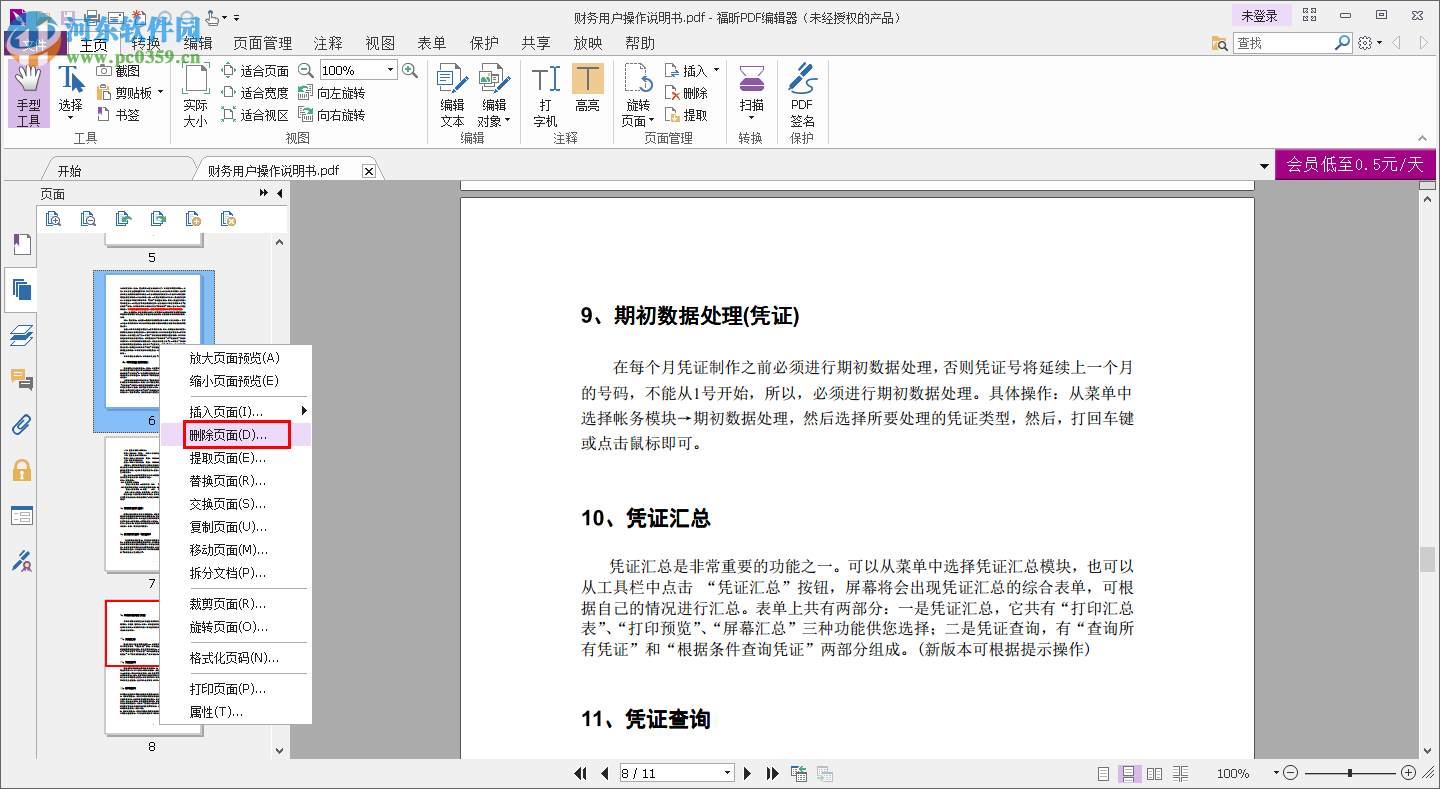The width and height of the screenshot is (1440, 789).
Task: Click the 会员低至0.5元/天 promotion banner
Action: pos(1355,164)
